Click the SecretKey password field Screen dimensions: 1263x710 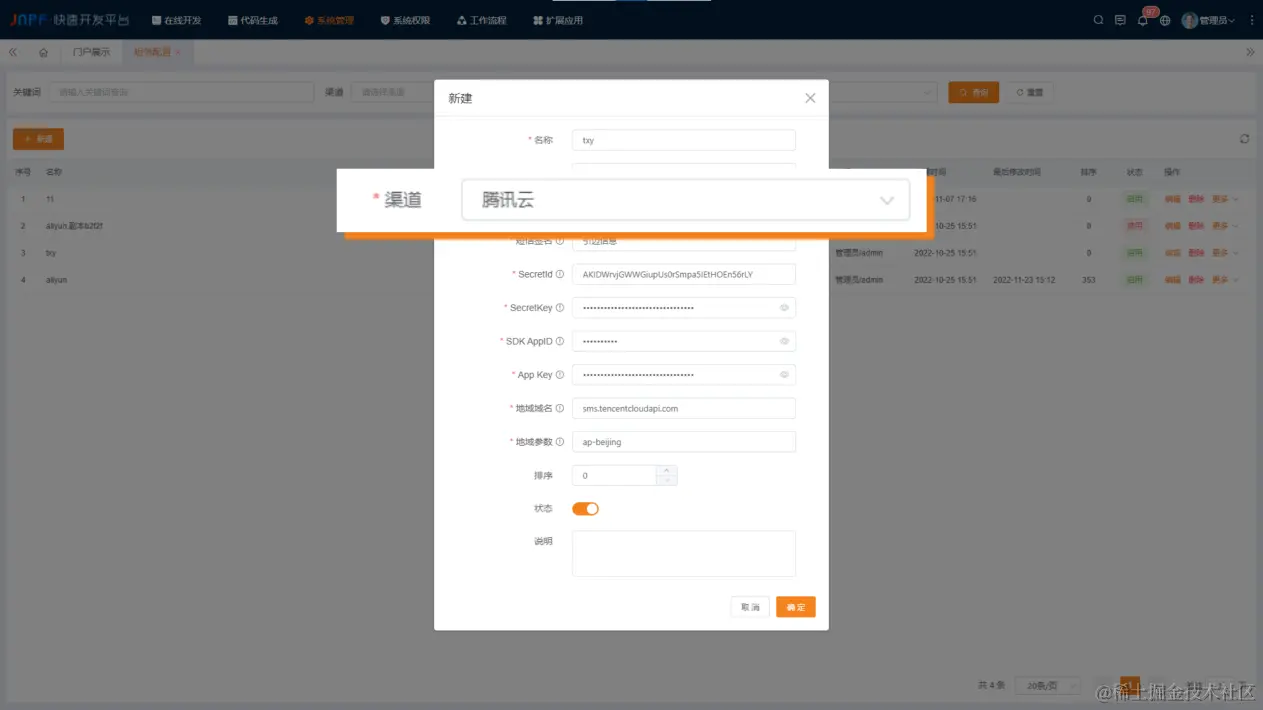pyautogui.click(x=684, y=308)
